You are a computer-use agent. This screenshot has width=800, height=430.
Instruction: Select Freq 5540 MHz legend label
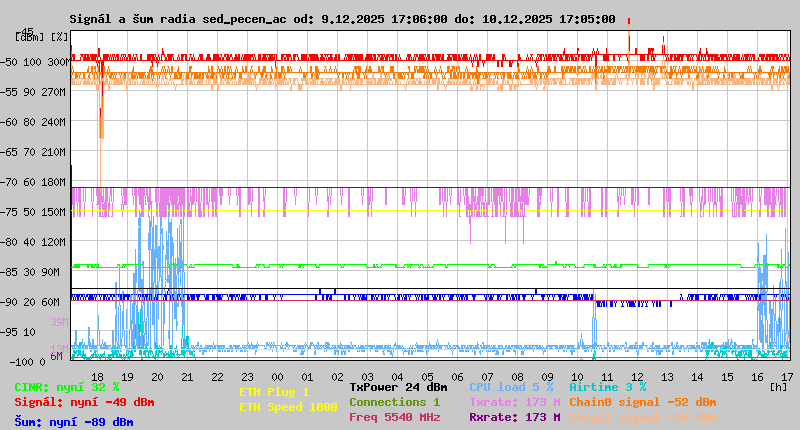click(x=395, y=417)
